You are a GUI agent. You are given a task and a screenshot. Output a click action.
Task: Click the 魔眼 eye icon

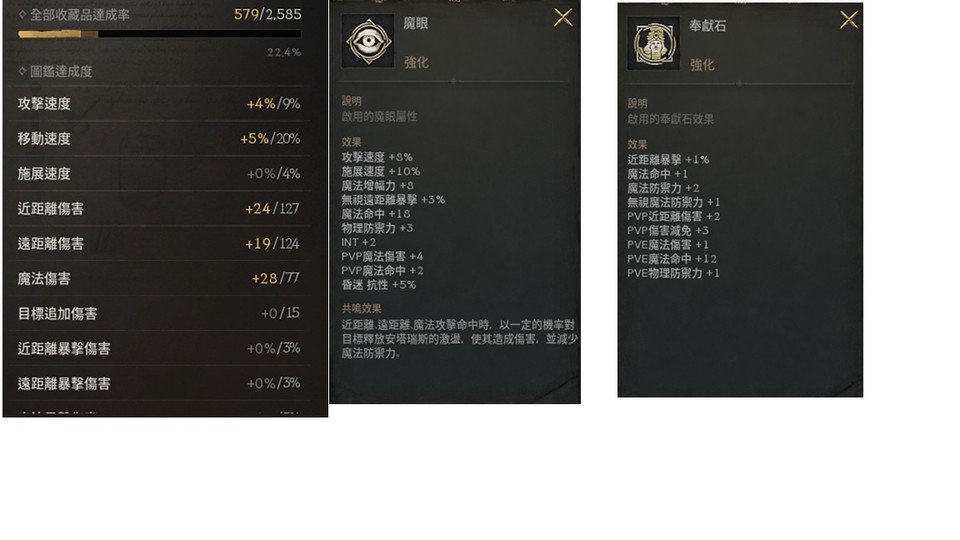367,41
